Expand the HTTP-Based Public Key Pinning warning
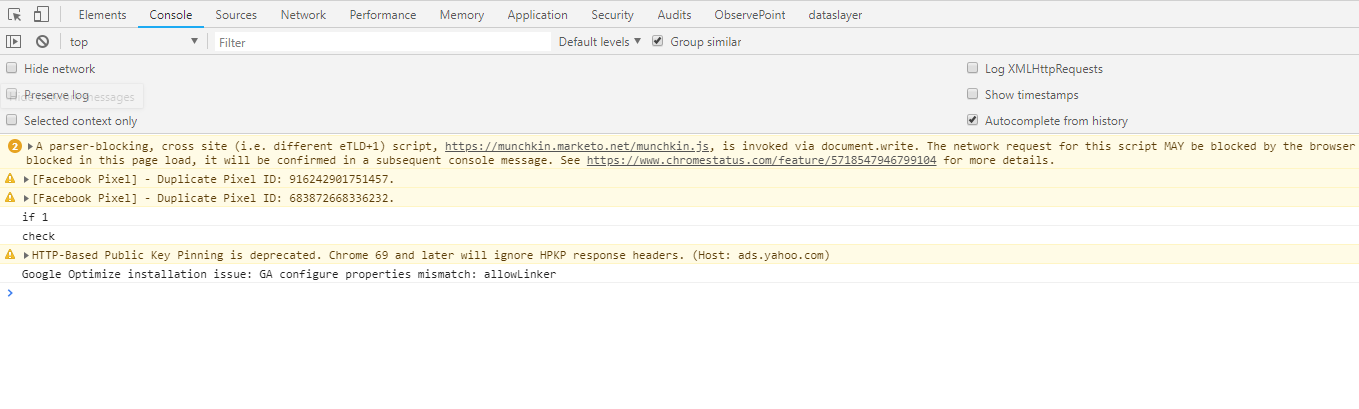This screenshot has height=409, width=1359. [x=26, y=255]
